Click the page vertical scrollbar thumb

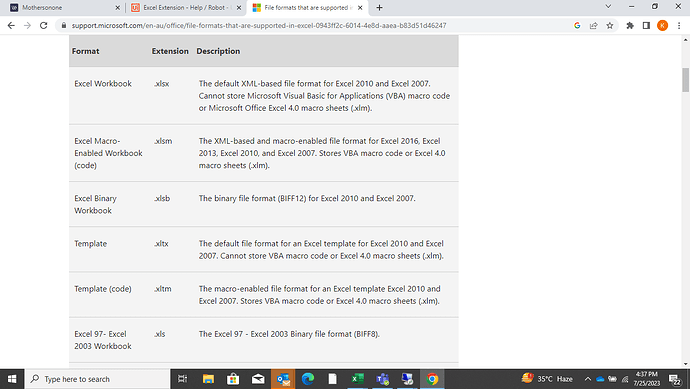coord(686,80)
